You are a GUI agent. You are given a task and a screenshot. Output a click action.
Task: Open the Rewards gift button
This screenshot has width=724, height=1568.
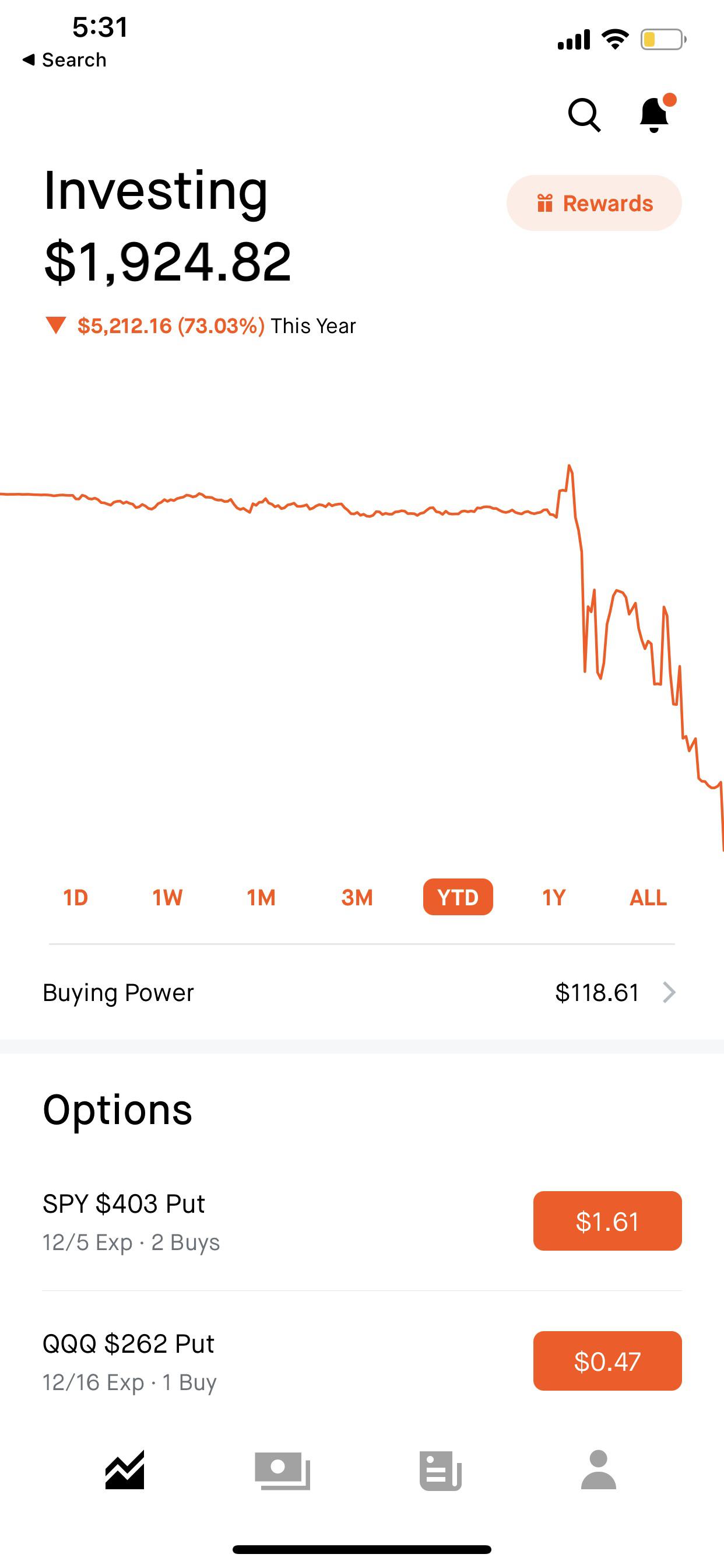[x=594, y=204]
